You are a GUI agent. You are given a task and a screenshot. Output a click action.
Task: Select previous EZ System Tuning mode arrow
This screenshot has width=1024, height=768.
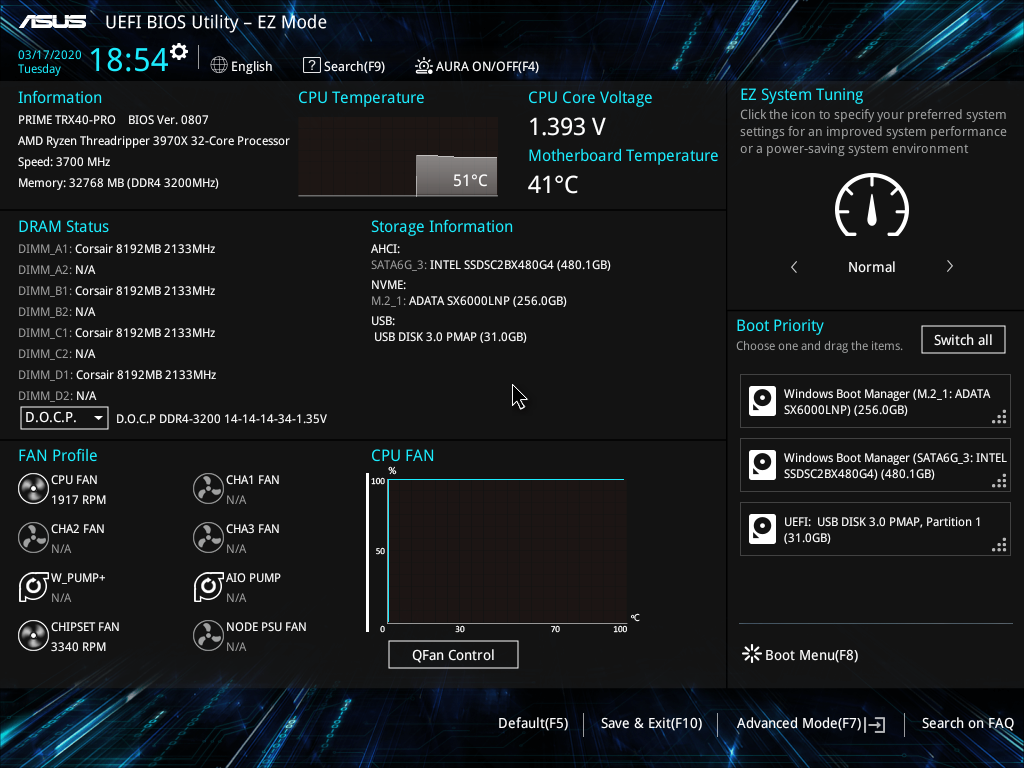tap(794, 266)
